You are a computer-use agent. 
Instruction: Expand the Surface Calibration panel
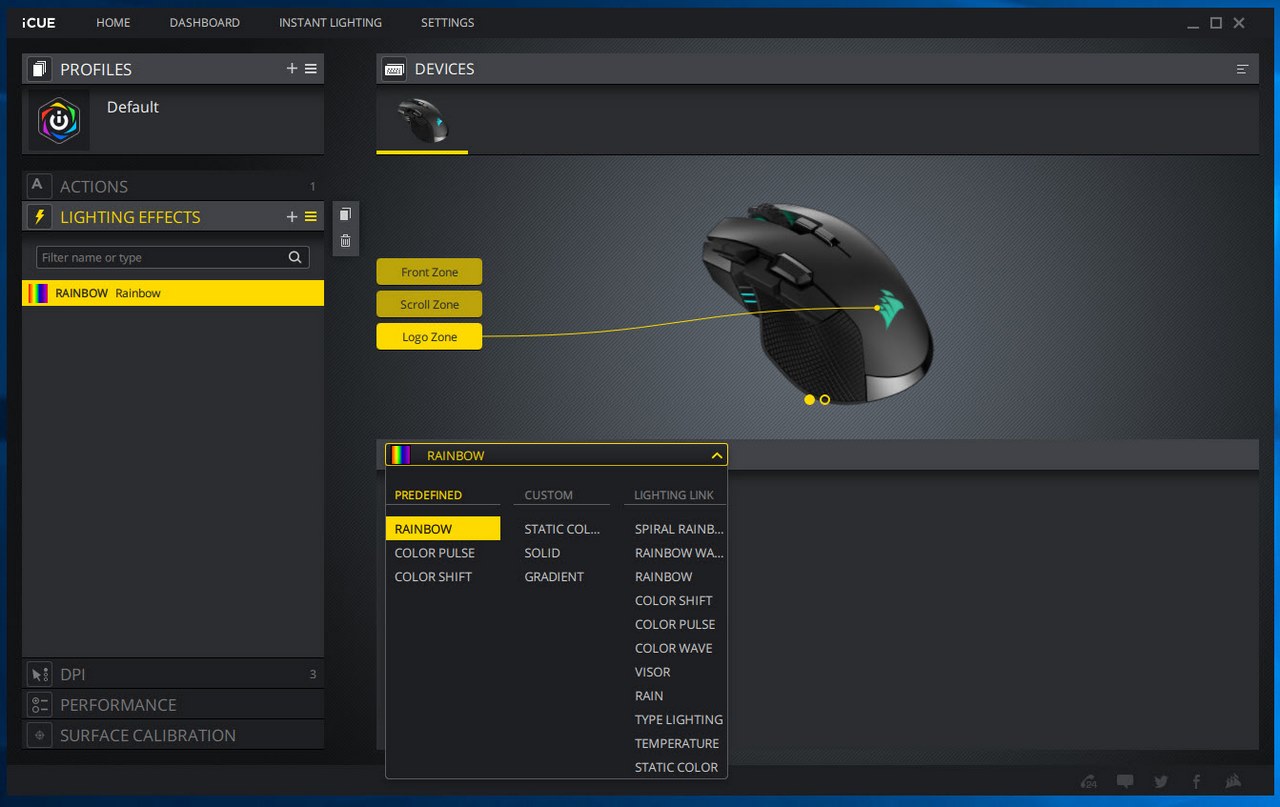[173, 735]
